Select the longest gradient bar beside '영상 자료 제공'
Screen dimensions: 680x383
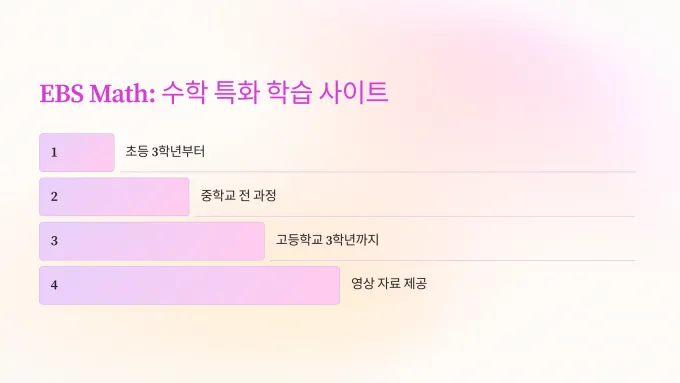click(190, 285)
